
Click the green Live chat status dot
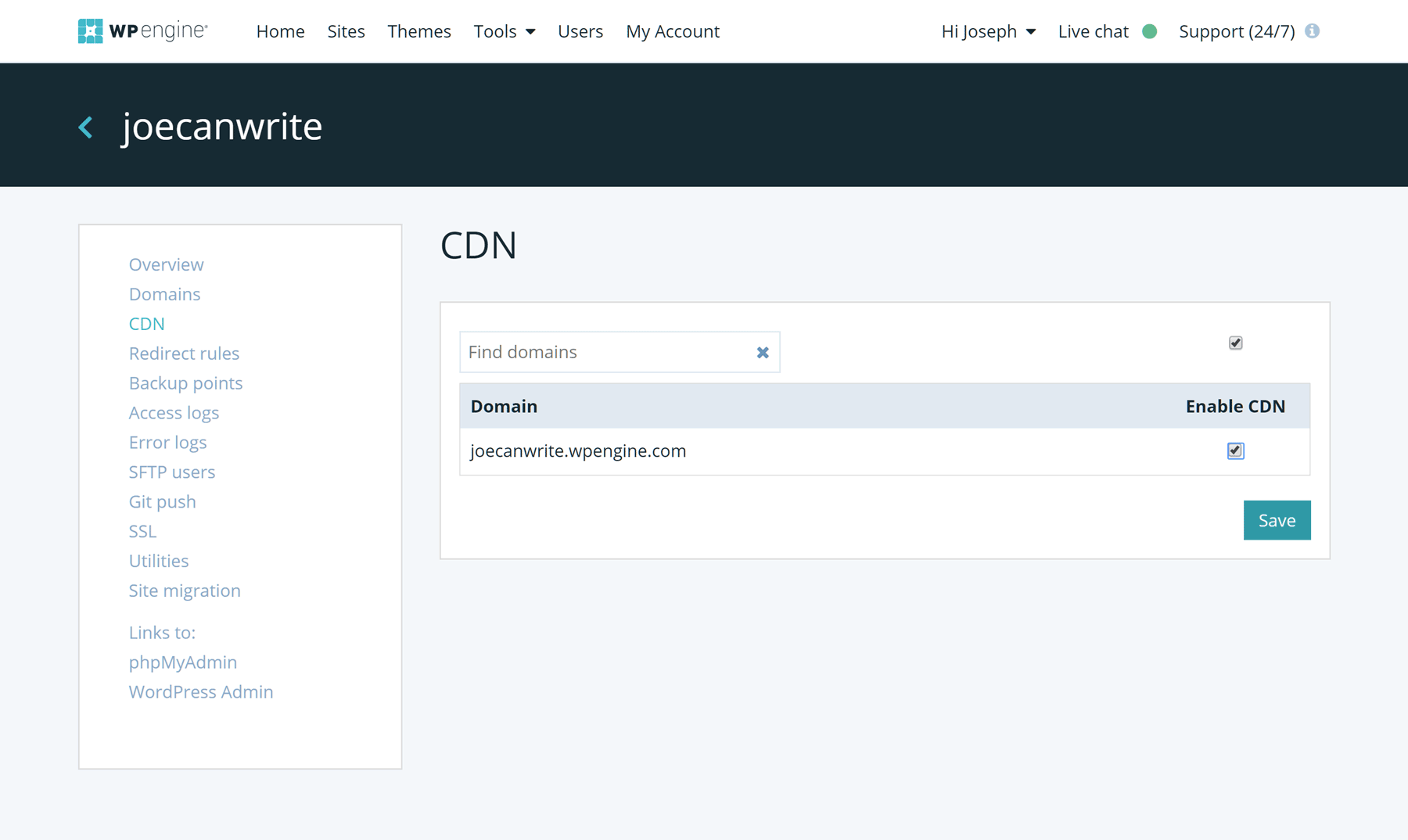click(x=1149, y=31)
